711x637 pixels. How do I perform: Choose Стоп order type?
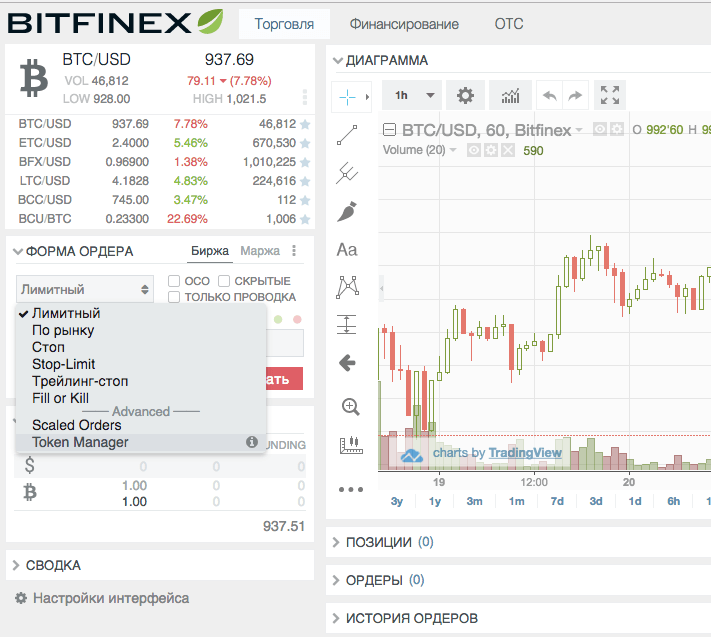pos(141,347)
